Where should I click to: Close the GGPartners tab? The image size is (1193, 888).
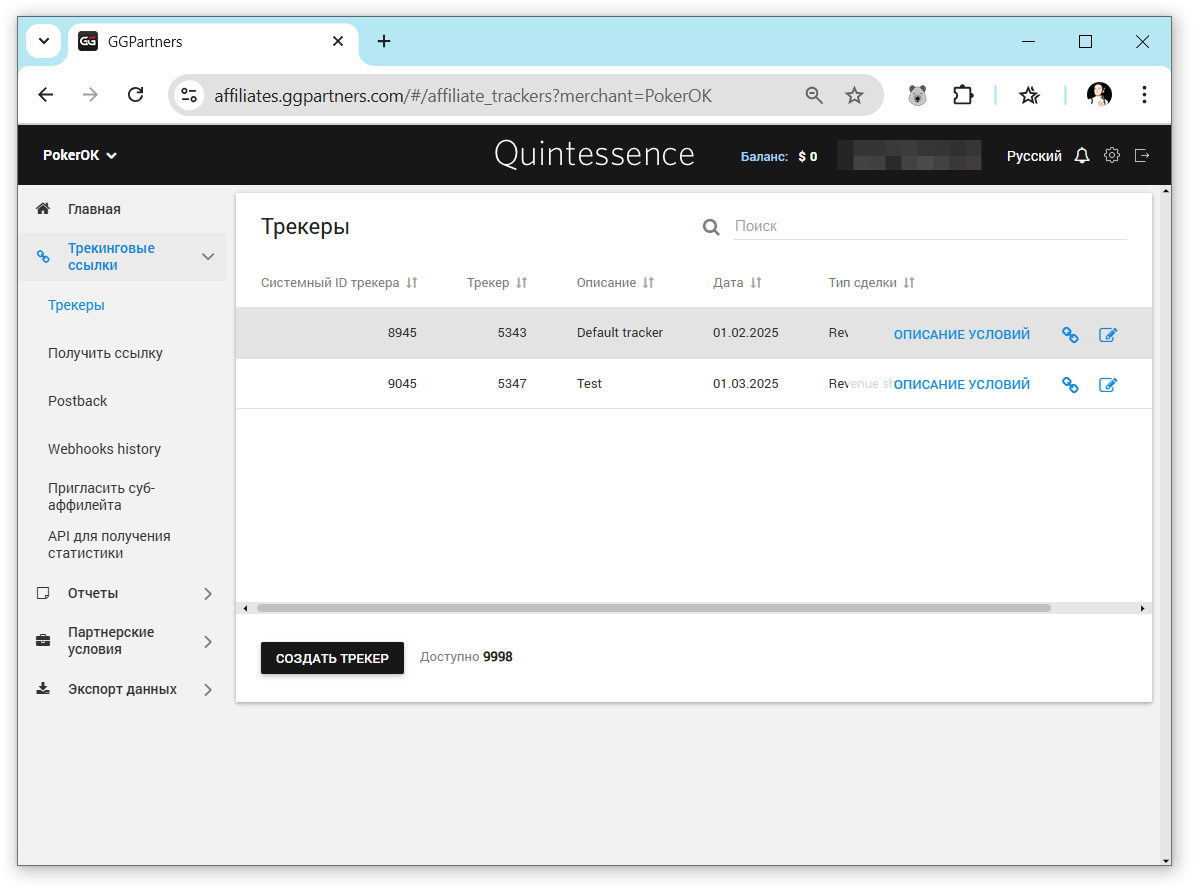pos(338,41)
